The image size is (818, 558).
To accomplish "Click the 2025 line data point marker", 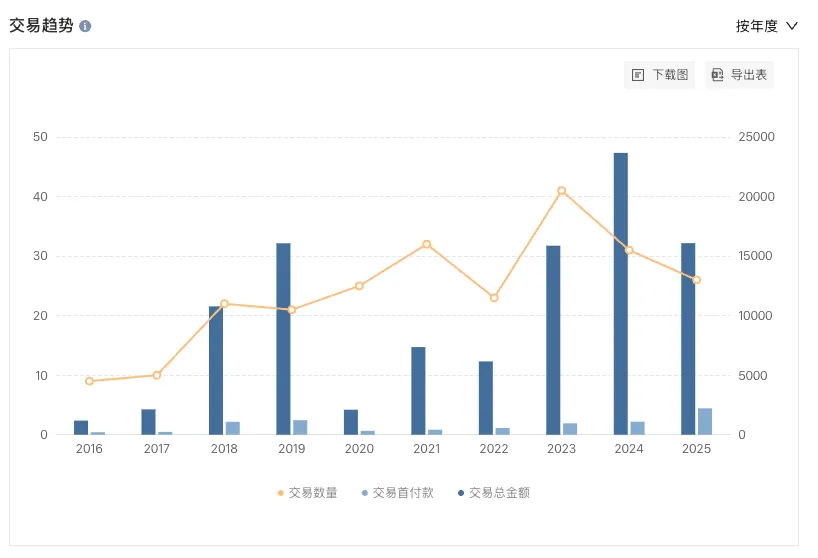I will click(696, 279).
